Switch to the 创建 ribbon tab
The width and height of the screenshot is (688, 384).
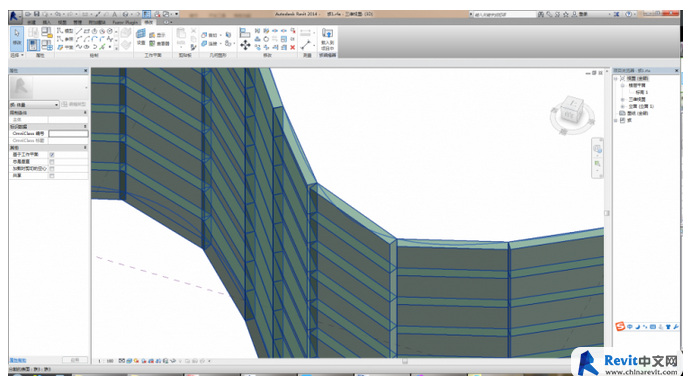[32, 22]
